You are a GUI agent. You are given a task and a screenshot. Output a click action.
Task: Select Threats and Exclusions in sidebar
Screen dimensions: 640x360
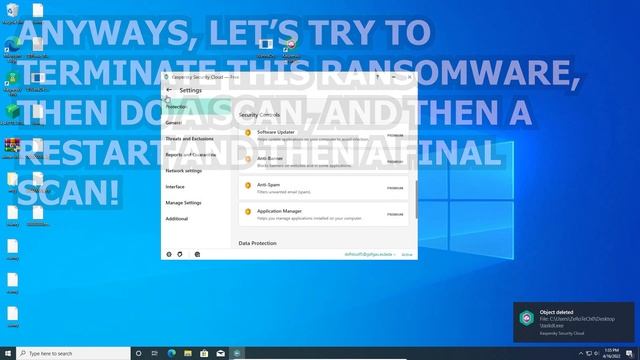point(189,139)
